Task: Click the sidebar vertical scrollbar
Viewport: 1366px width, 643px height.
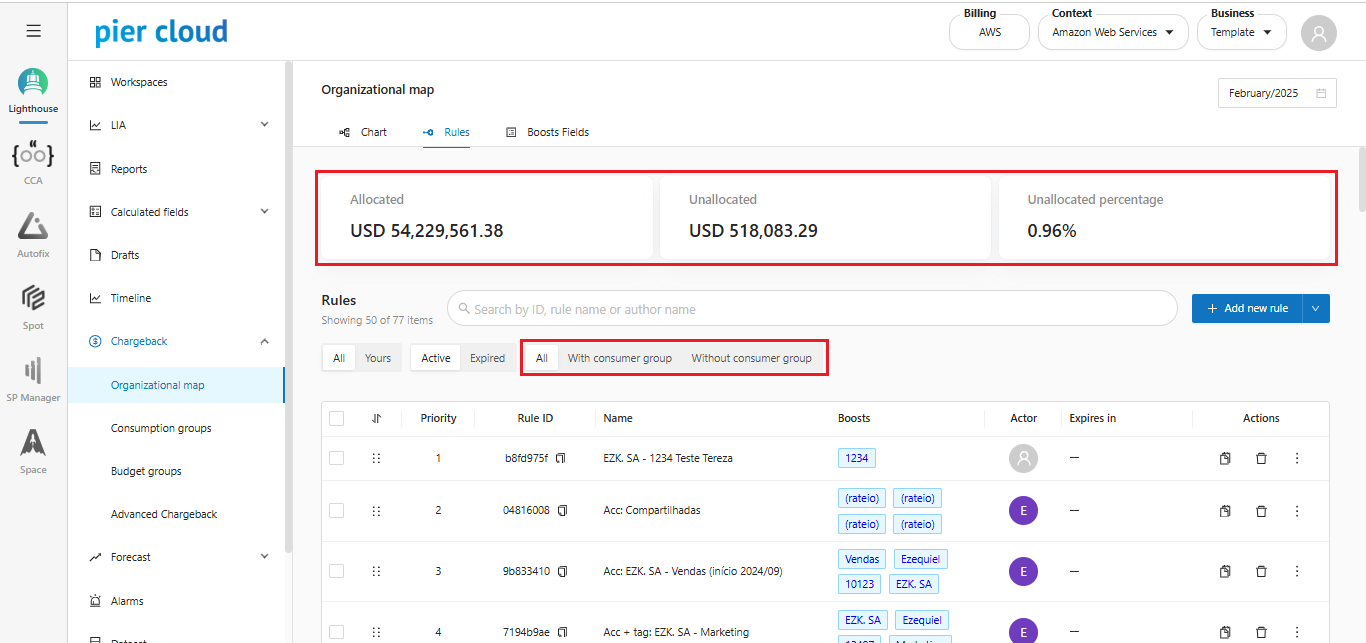Action: (x=289, y=305)
